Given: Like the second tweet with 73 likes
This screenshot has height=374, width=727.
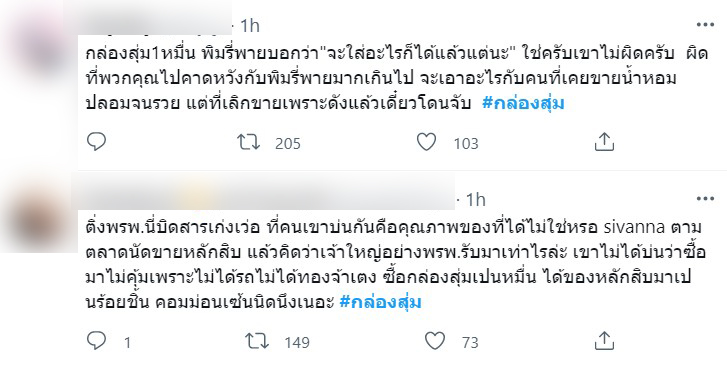Looking at the screenshot, I should tap(435, 342).
